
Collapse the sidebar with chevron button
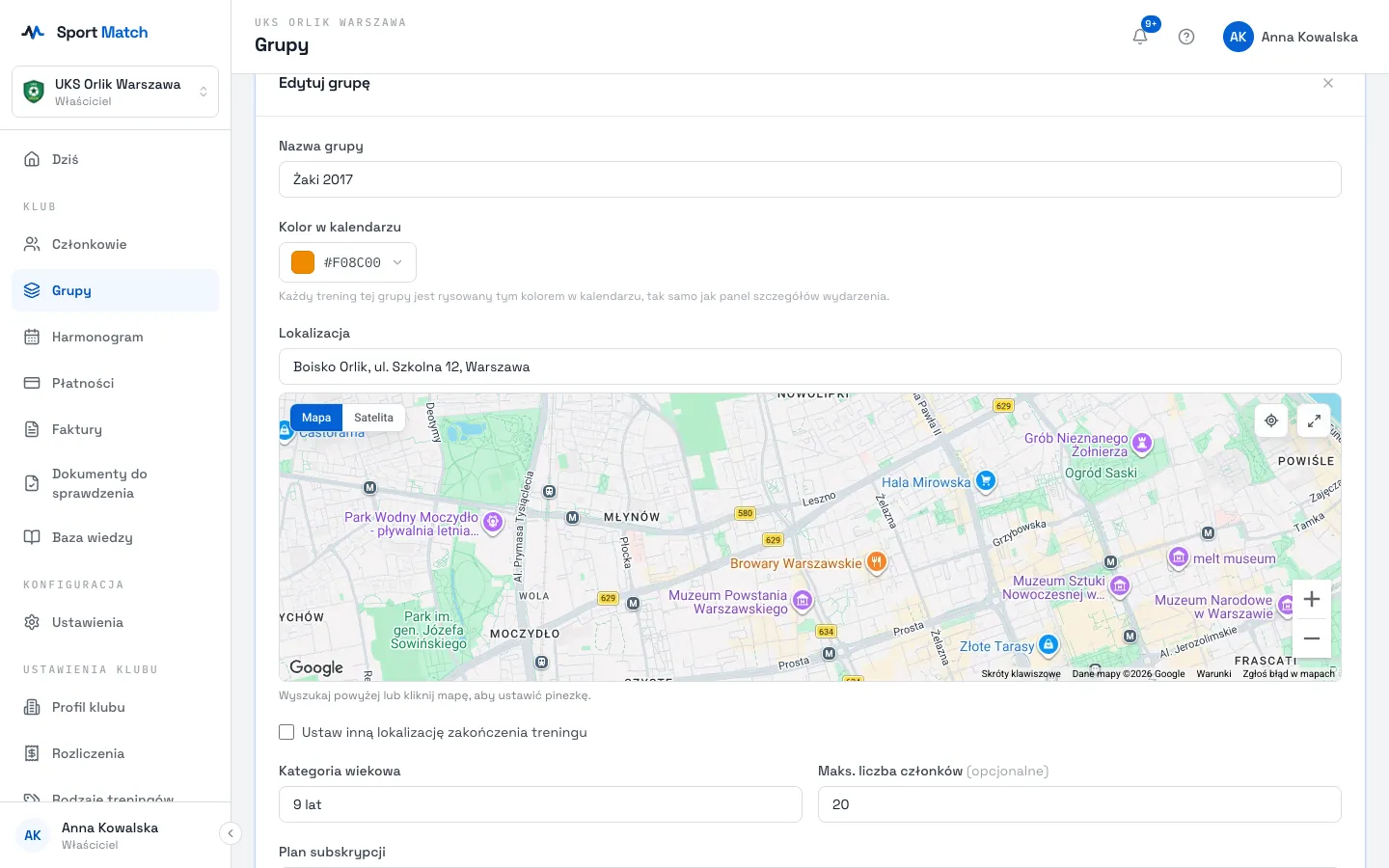[x=231, y=833]
